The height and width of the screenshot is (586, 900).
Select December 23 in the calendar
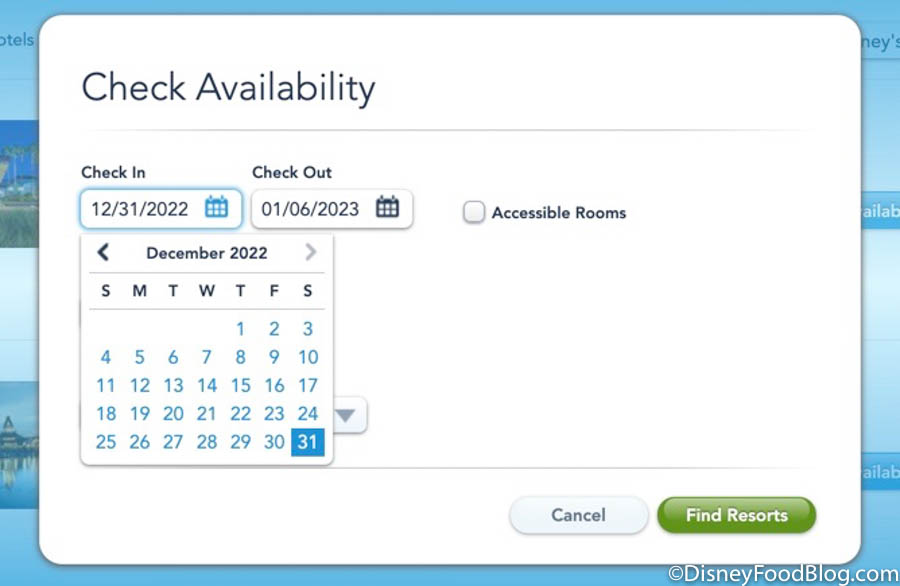click(274, 414)
